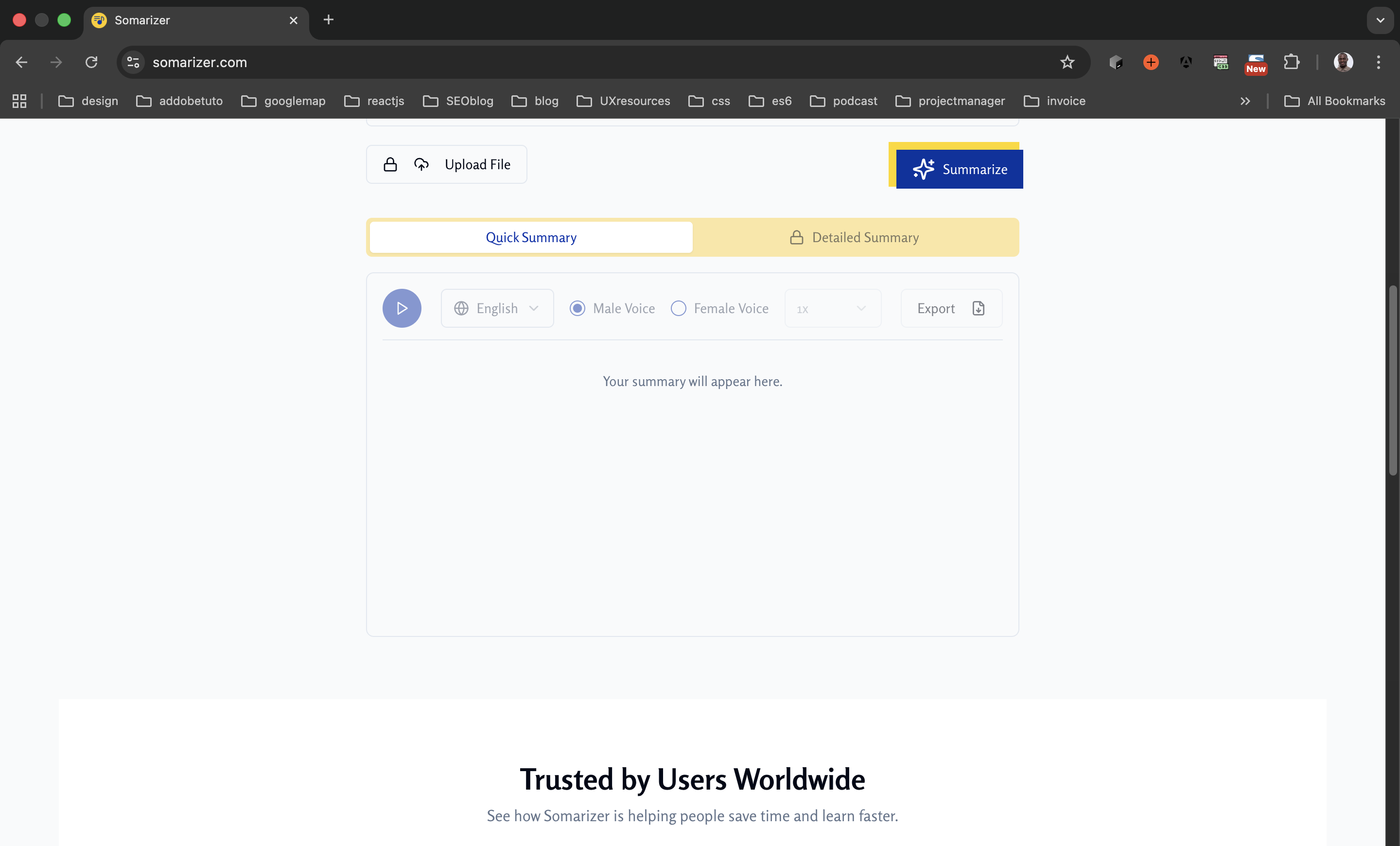
Task: Click the document download icon in Export button
Action: pyautogui.click(x=978, y=308)
